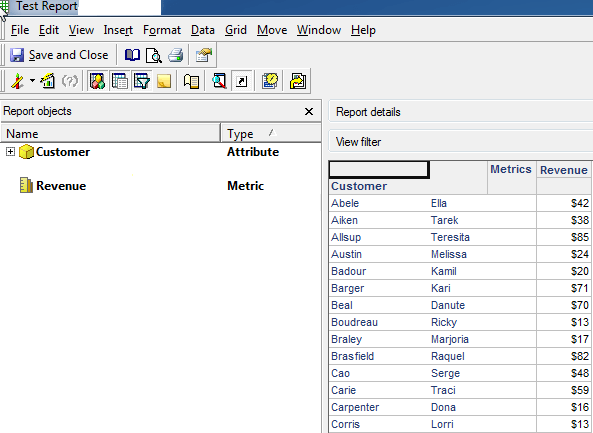The image size is (593, 433).
Task: Click the Abele customer link
Action: point(345,203)
